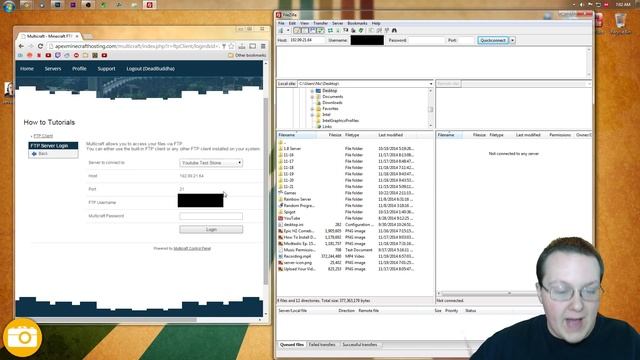The image size is (640, 360).
Task: Switch to the Queued files tab
Action: tap(292, 345)
